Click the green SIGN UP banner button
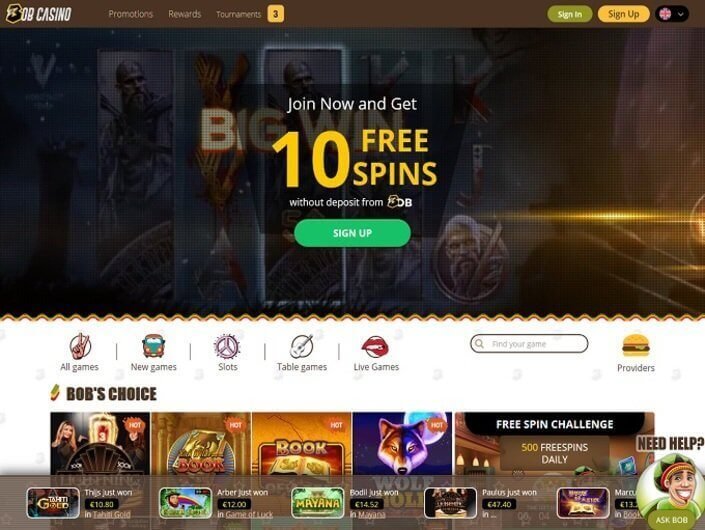The height and width of the screenshot is (530, 705). tap(352, 233)
